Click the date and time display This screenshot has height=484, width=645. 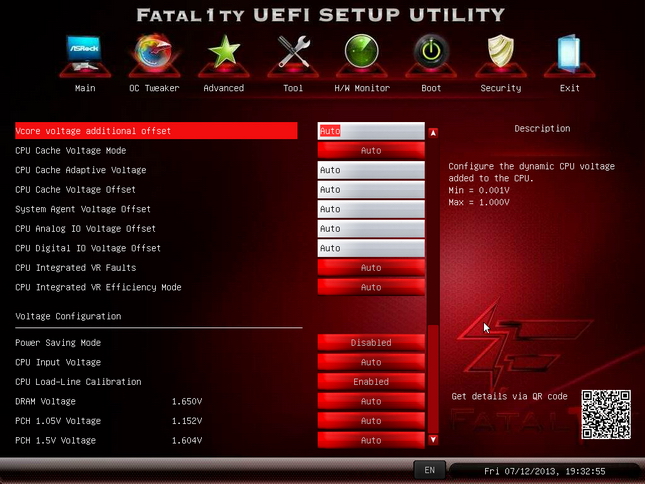(x=545, y=471)
